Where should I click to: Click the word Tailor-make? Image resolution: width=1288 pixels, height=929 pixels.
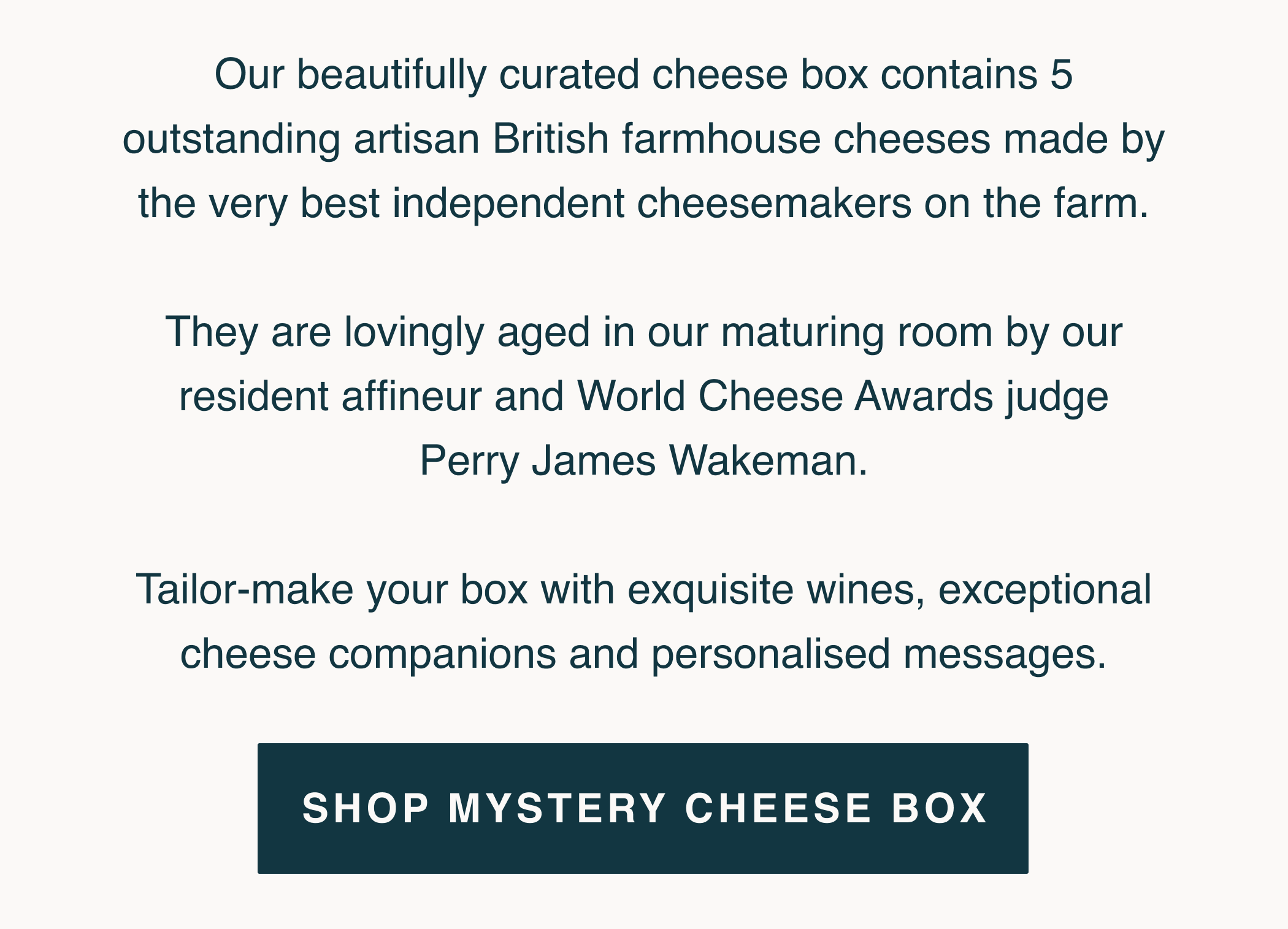point(245,590)
